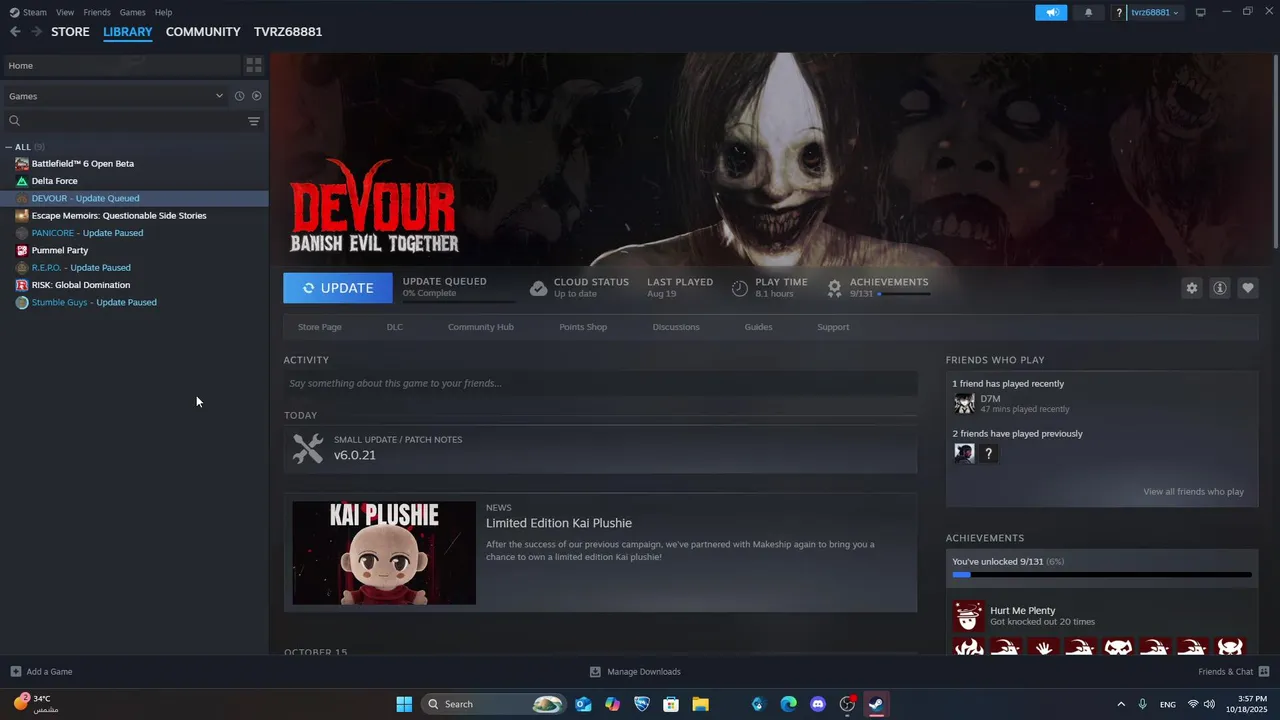Switch to Big Picture mode icon
The height and width of the screenshot is (720, 1280).
(1201, 12)
